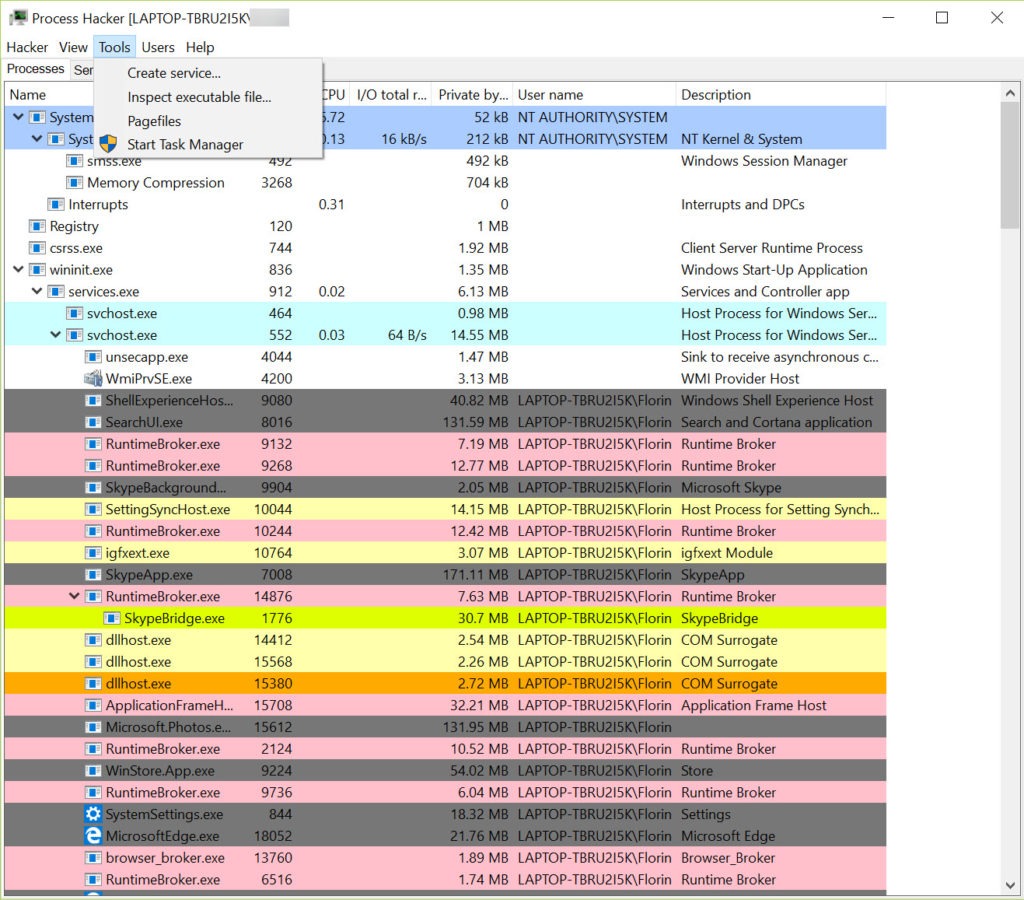This screenshot has width=1024, height=900.
Task: Sort by Private bytes column header
Action: 473,95
